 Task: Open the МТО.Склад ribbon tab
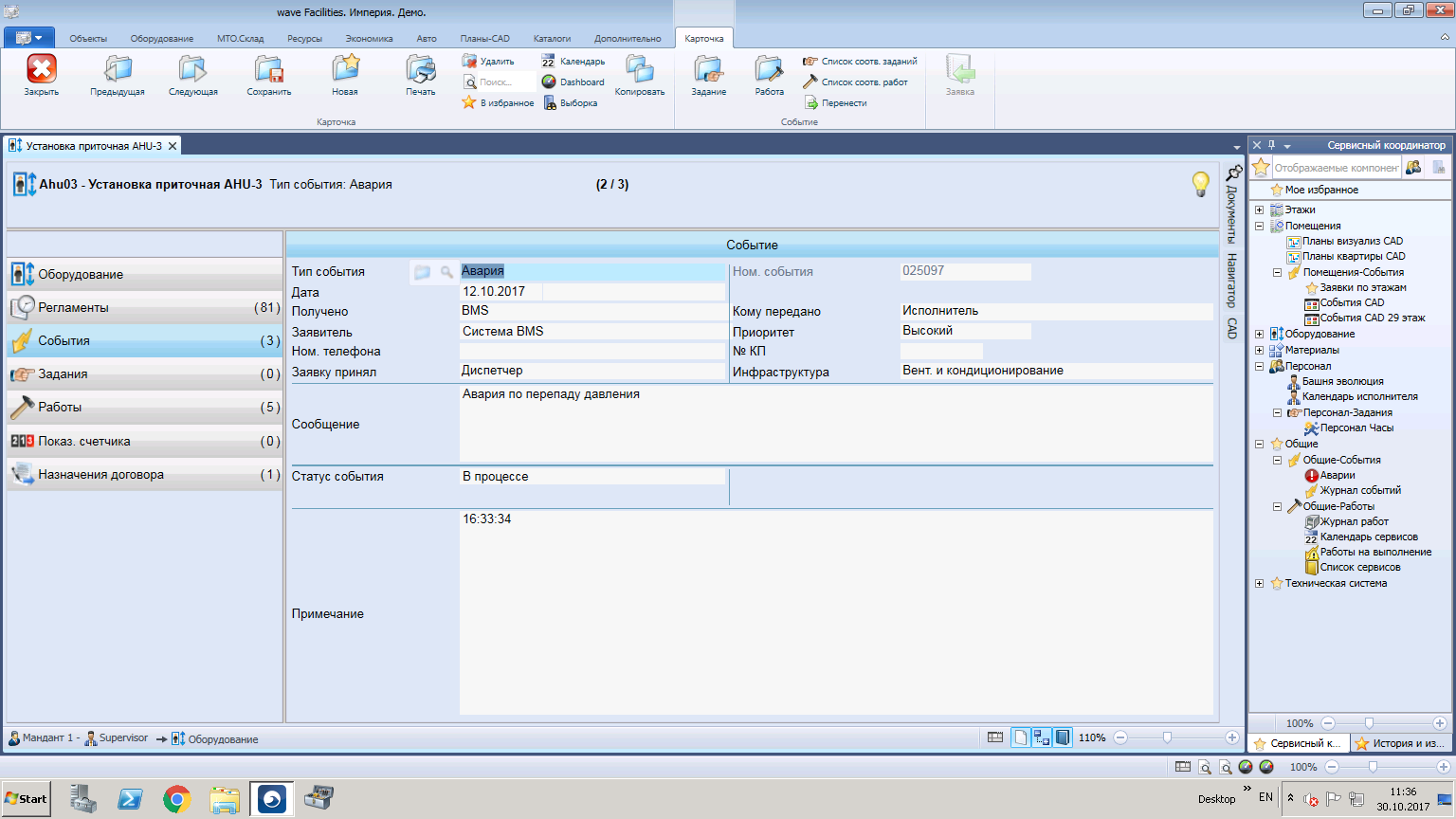point(241,39)
